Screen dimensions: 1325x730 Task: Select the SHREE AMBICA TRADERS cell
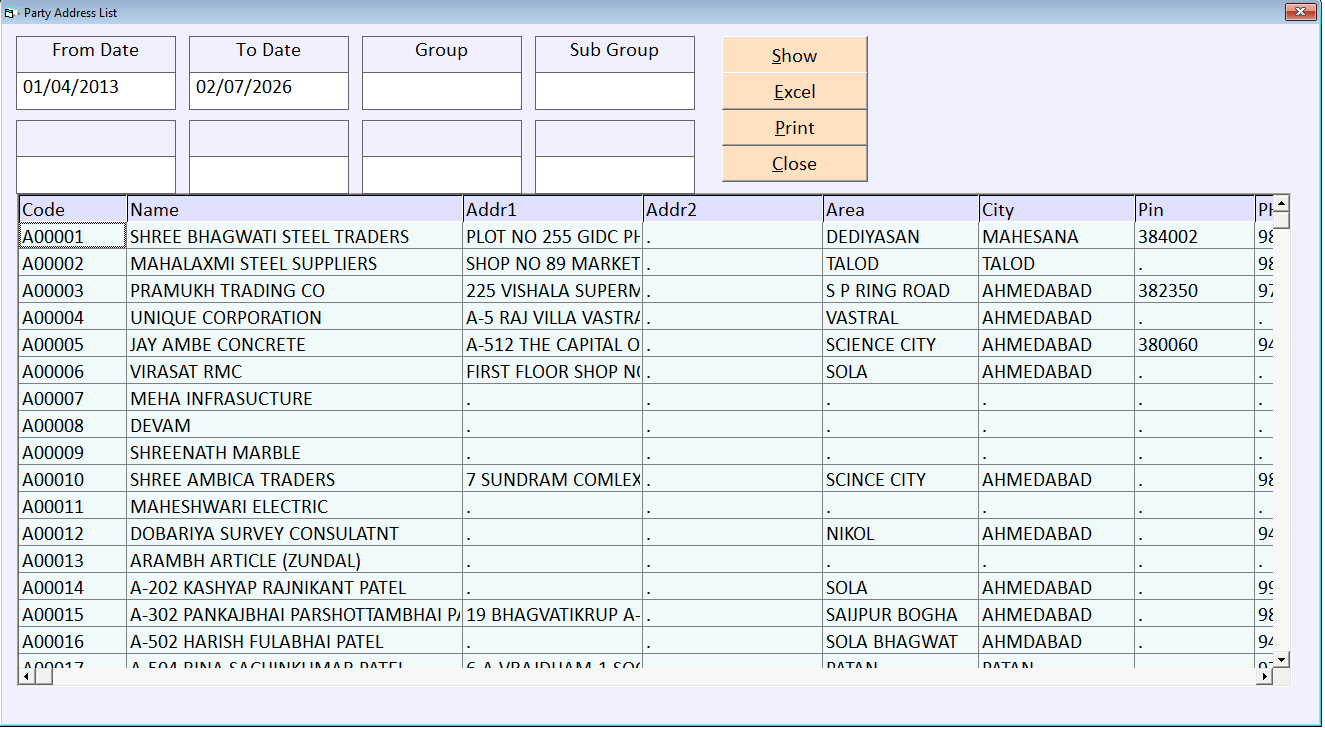pos(295,480)
